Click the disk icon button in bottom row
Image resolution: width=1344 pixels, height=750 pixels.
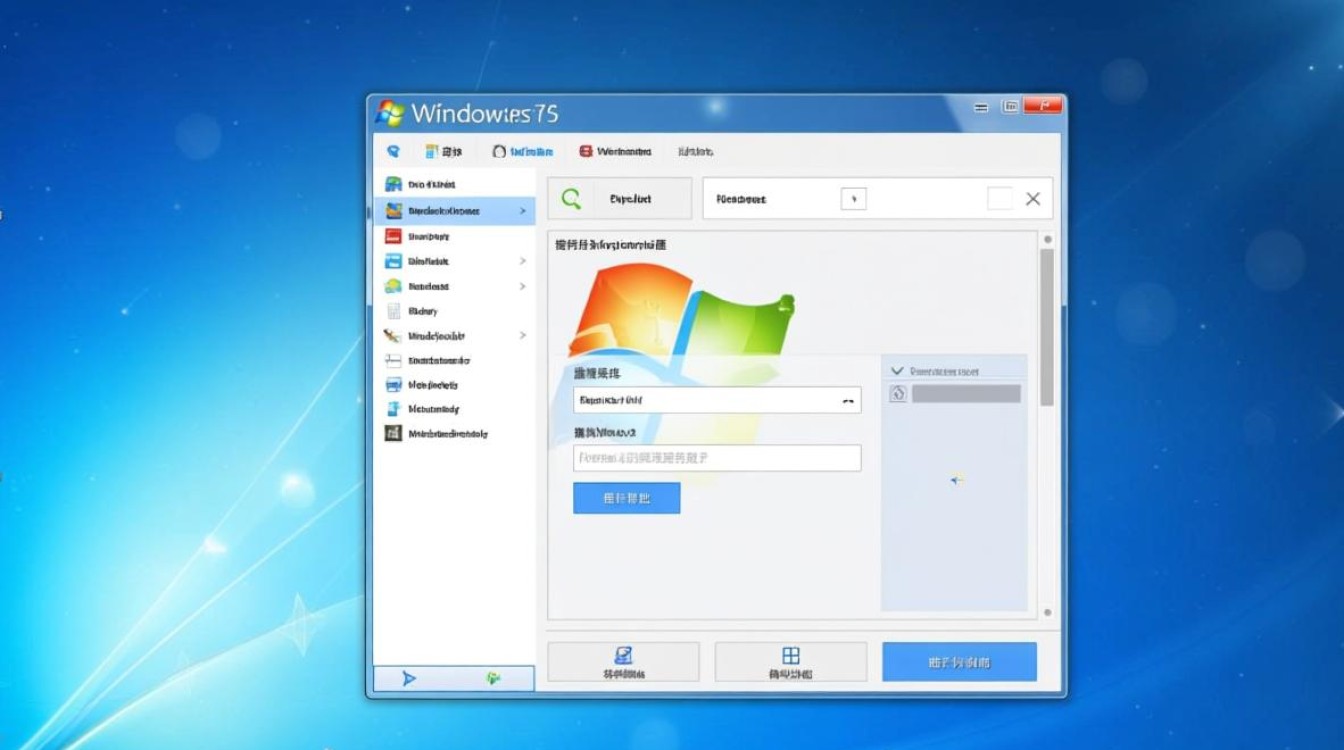[x=623, y=662]
